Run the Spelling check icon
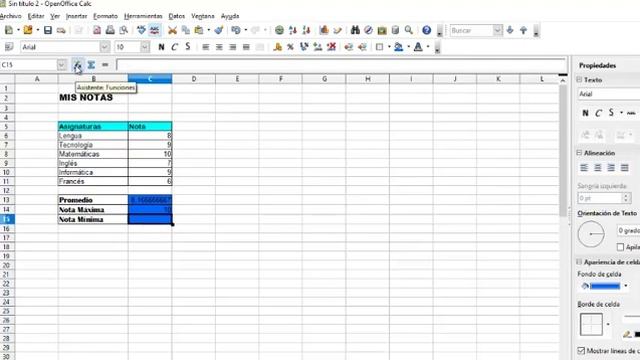Screen dimensions: 640x360 coord(141,30)
